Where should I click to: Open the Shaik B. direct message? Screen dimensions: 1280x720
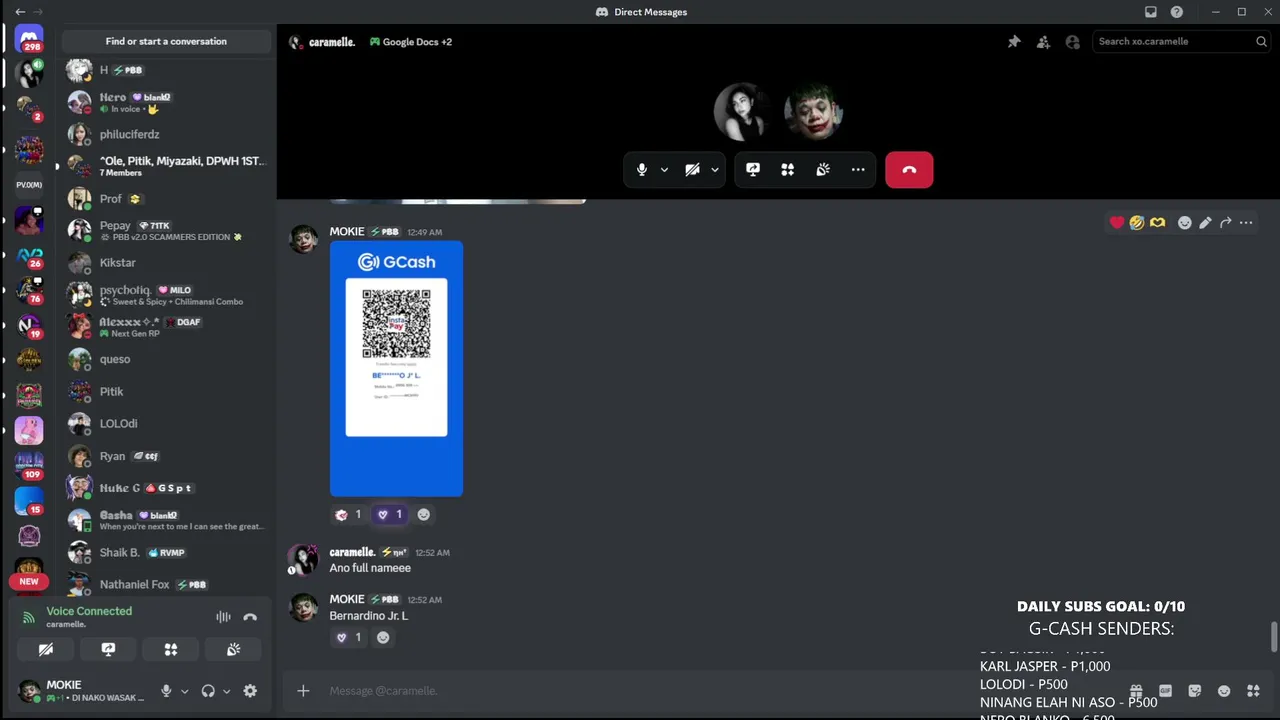(166, 552)
